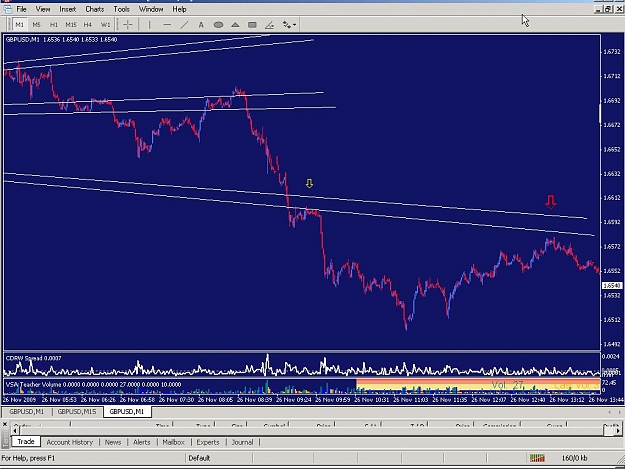Viewport: 625px width, 469px height.
Task: Switch chart to M1 timeframe button
Action: 20,25
